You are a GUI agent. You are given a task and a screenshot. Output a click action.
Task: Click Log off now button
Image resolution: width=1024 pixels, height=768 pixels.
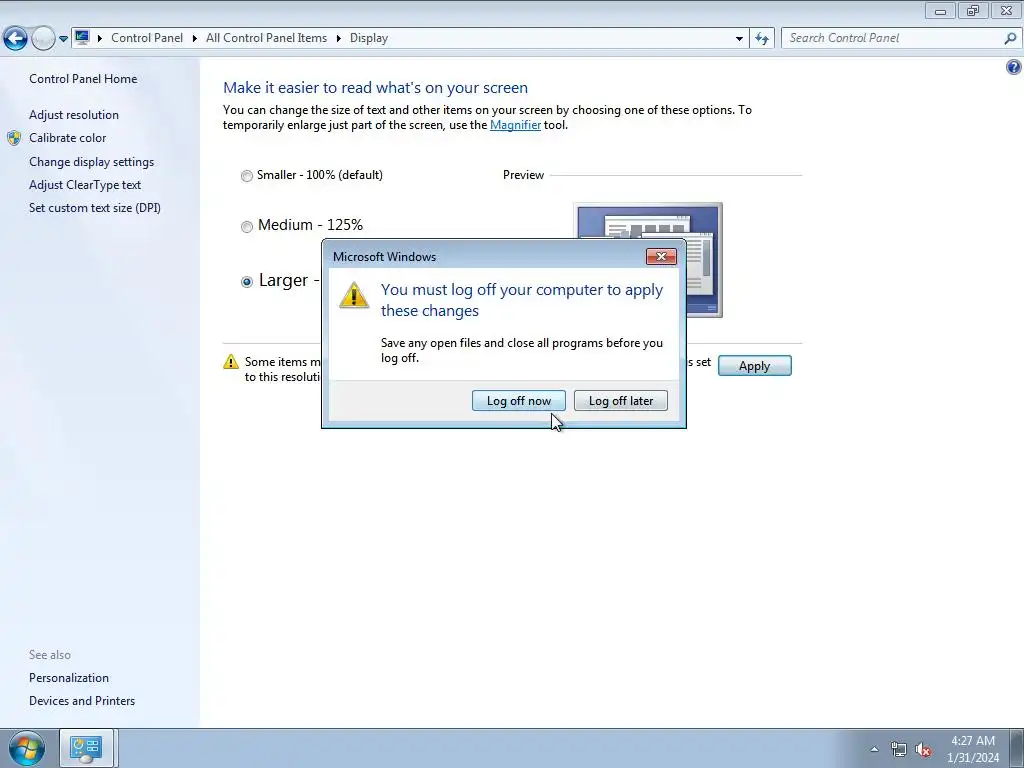519,401
